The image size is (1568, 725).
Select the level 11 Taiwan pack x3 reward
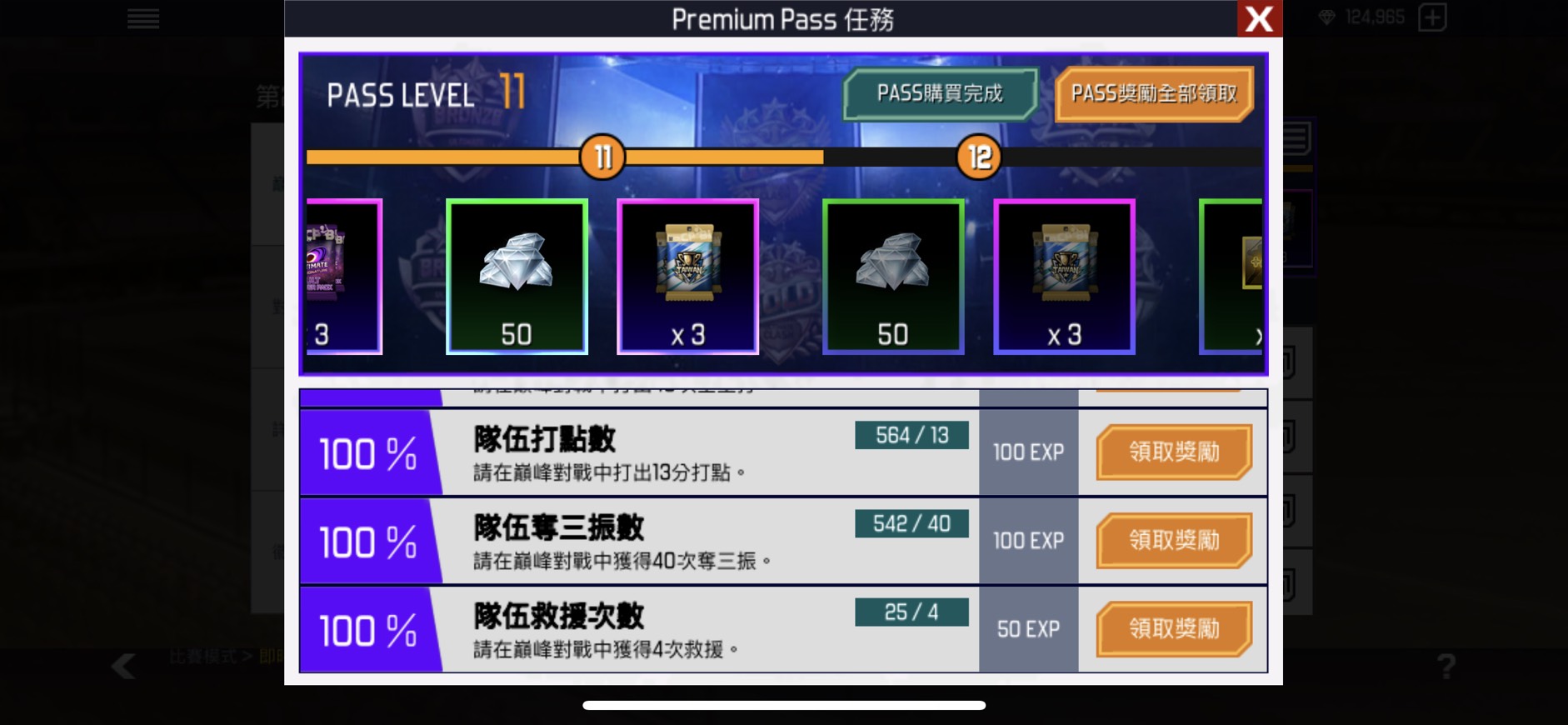(x=687, y=277)
